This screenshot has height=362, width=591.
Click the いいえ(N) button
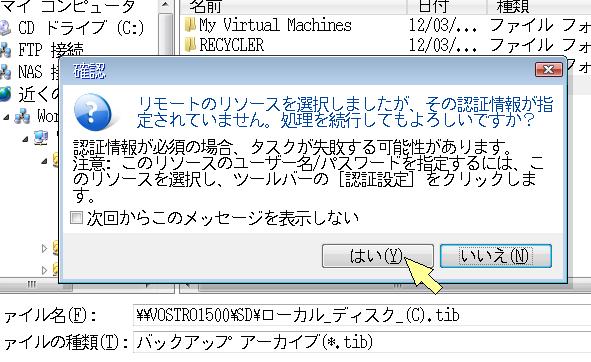[x=496, y=256]
